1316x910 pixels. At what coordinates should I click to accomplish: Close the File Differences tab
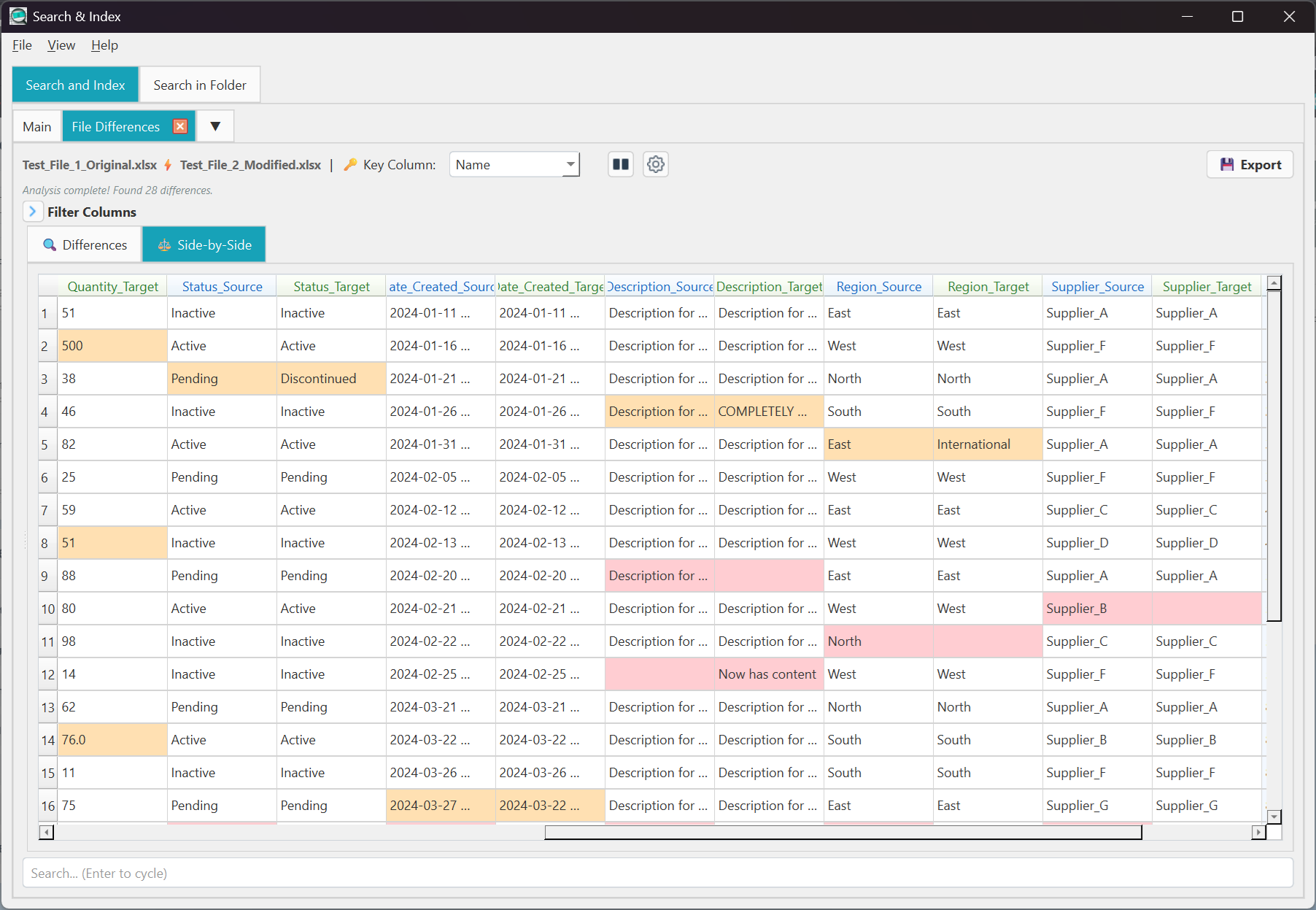tap(180, 126)
